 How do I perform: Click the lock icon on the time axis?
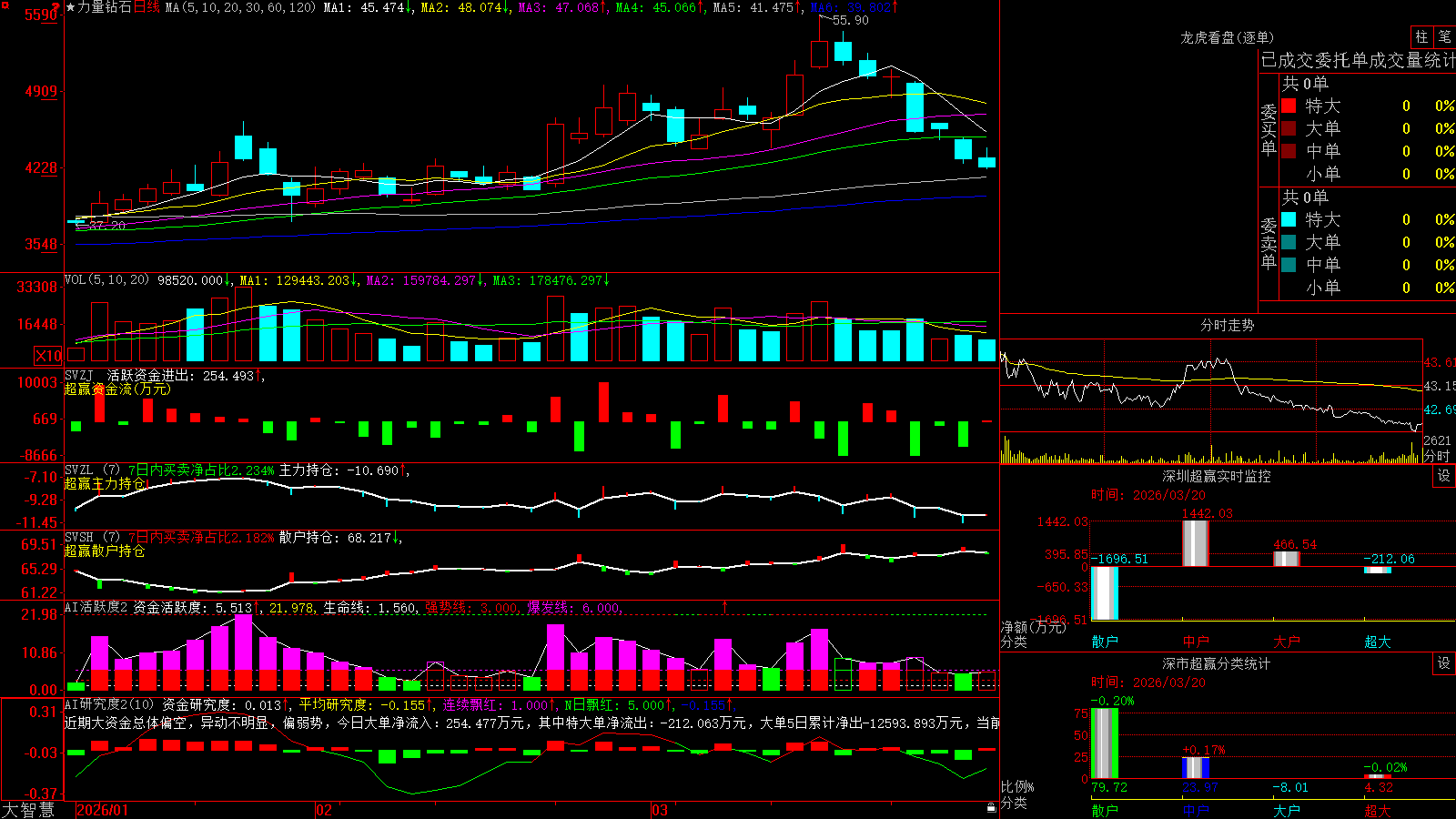pyautogui.click(x=991, y=808)
